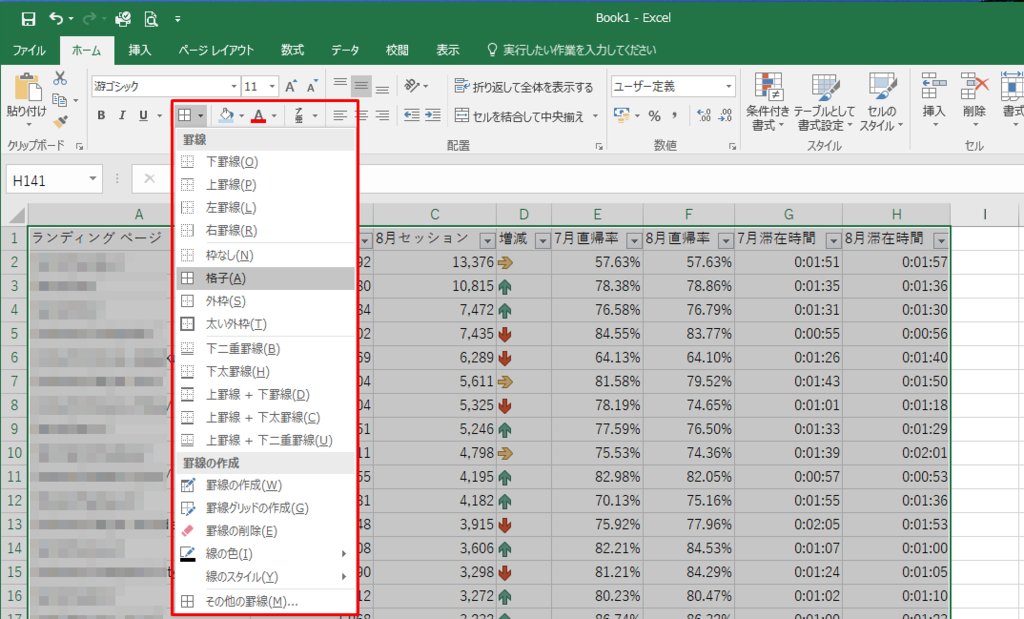Switch to the ページ レイアウト tab
Screen dimensions: 1024x619
coord(216,50)
